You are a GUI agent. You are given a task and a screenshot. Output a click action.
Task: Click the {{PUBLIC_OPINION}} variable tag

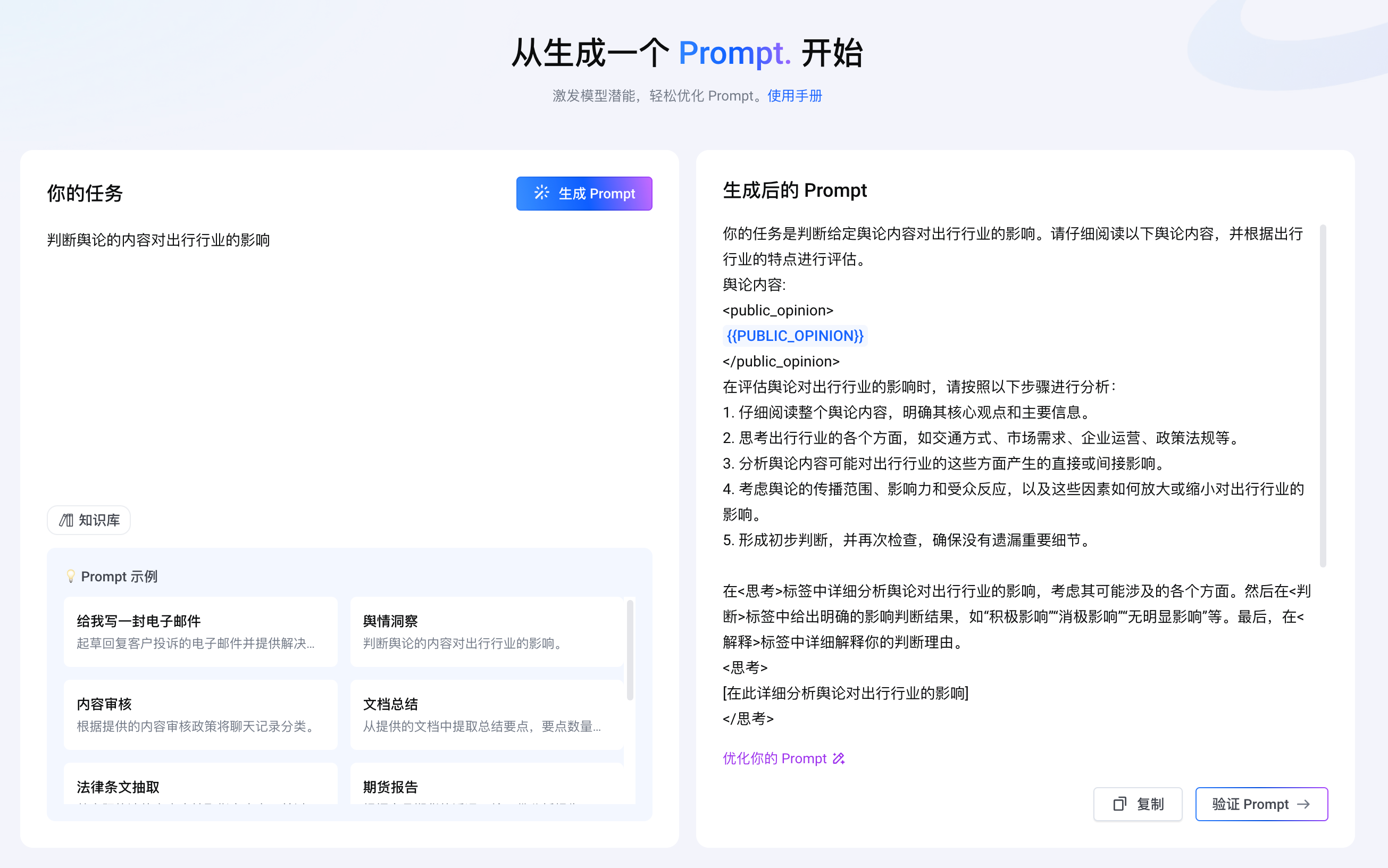[x=795, y=336]
